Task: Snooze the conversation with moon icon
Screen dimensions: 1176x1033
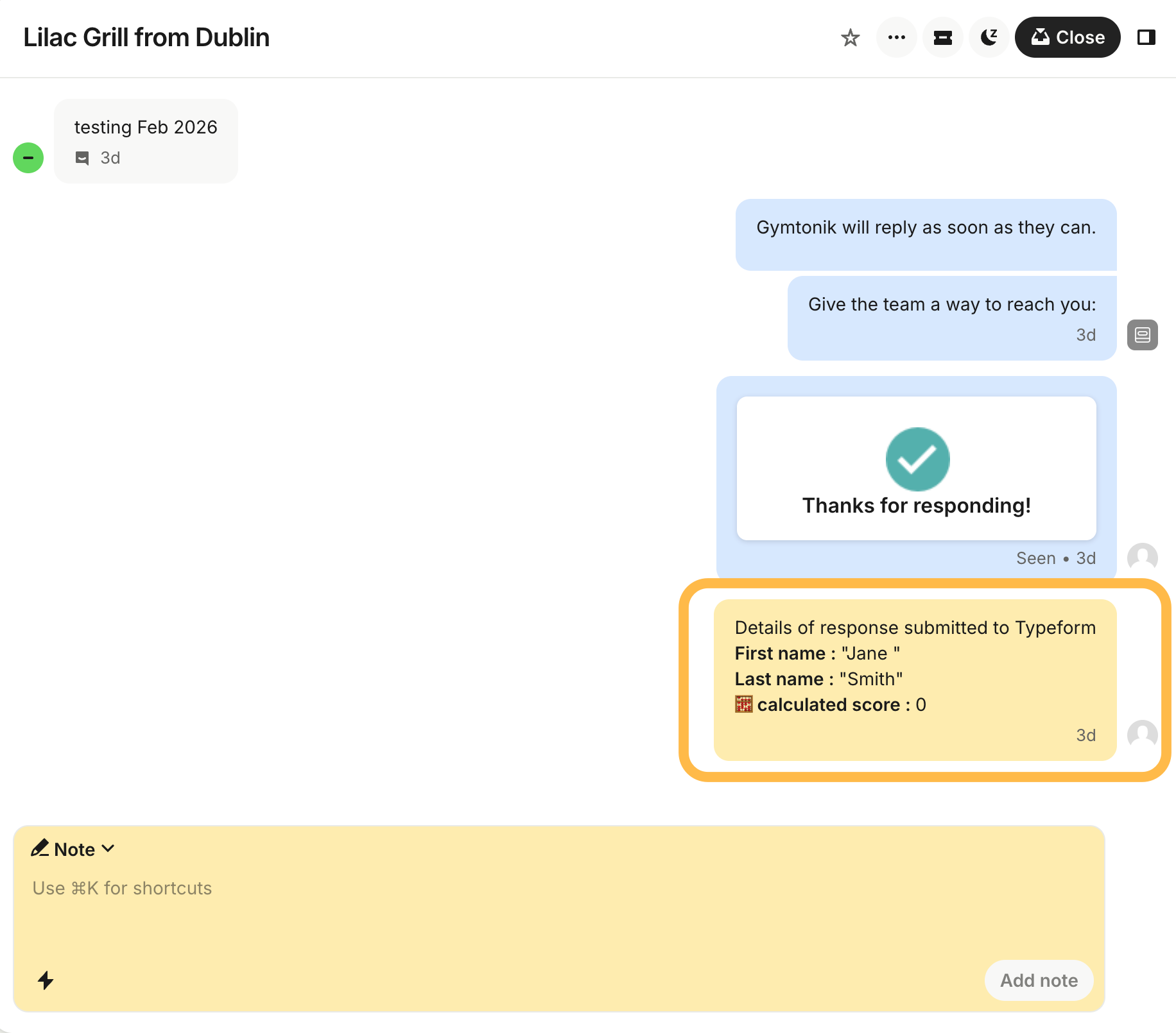Action: (x=989, y=38)
